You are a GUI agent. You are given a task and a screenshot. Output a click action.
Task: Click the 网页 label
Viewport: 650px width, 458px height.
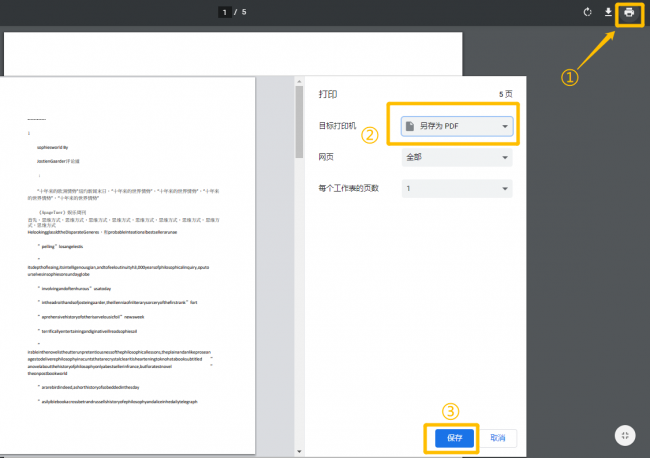coord(326,157)
